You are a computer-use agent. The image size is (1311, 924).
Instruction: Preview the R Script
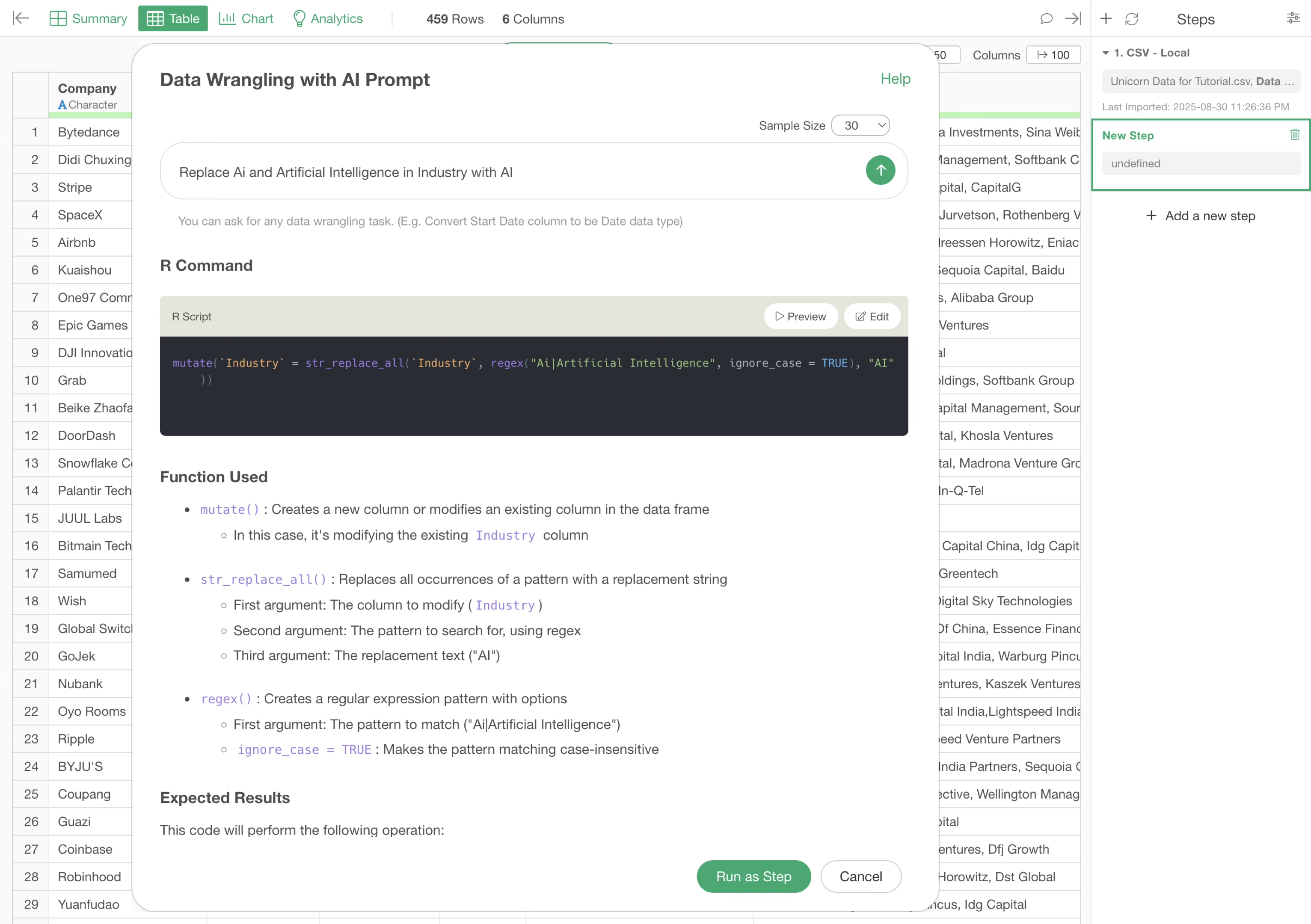pos(800,316)
